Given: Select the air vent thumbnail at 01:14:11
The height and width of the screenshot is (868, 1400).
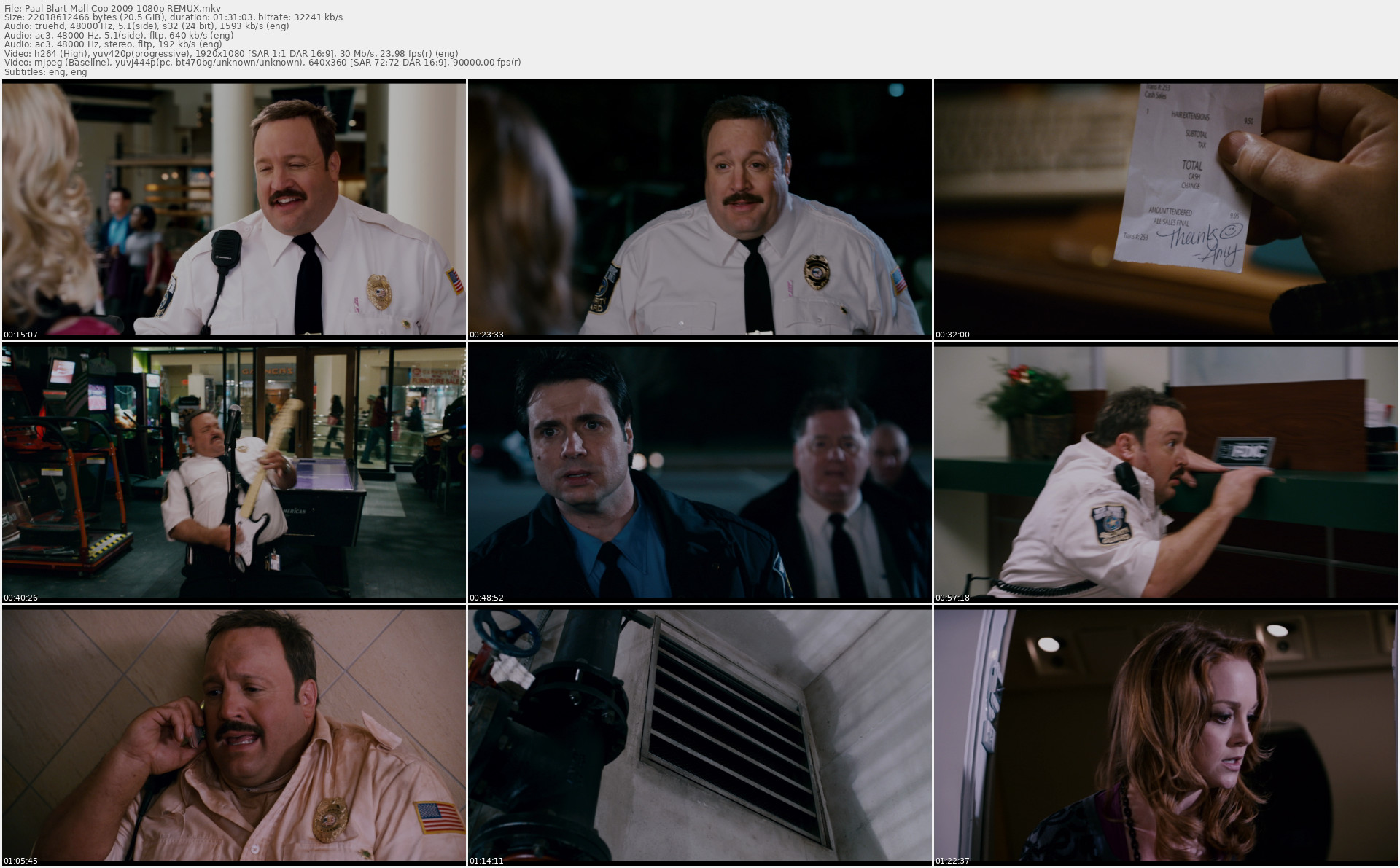Looking at the screenshot, I should (x=699, y=735).
